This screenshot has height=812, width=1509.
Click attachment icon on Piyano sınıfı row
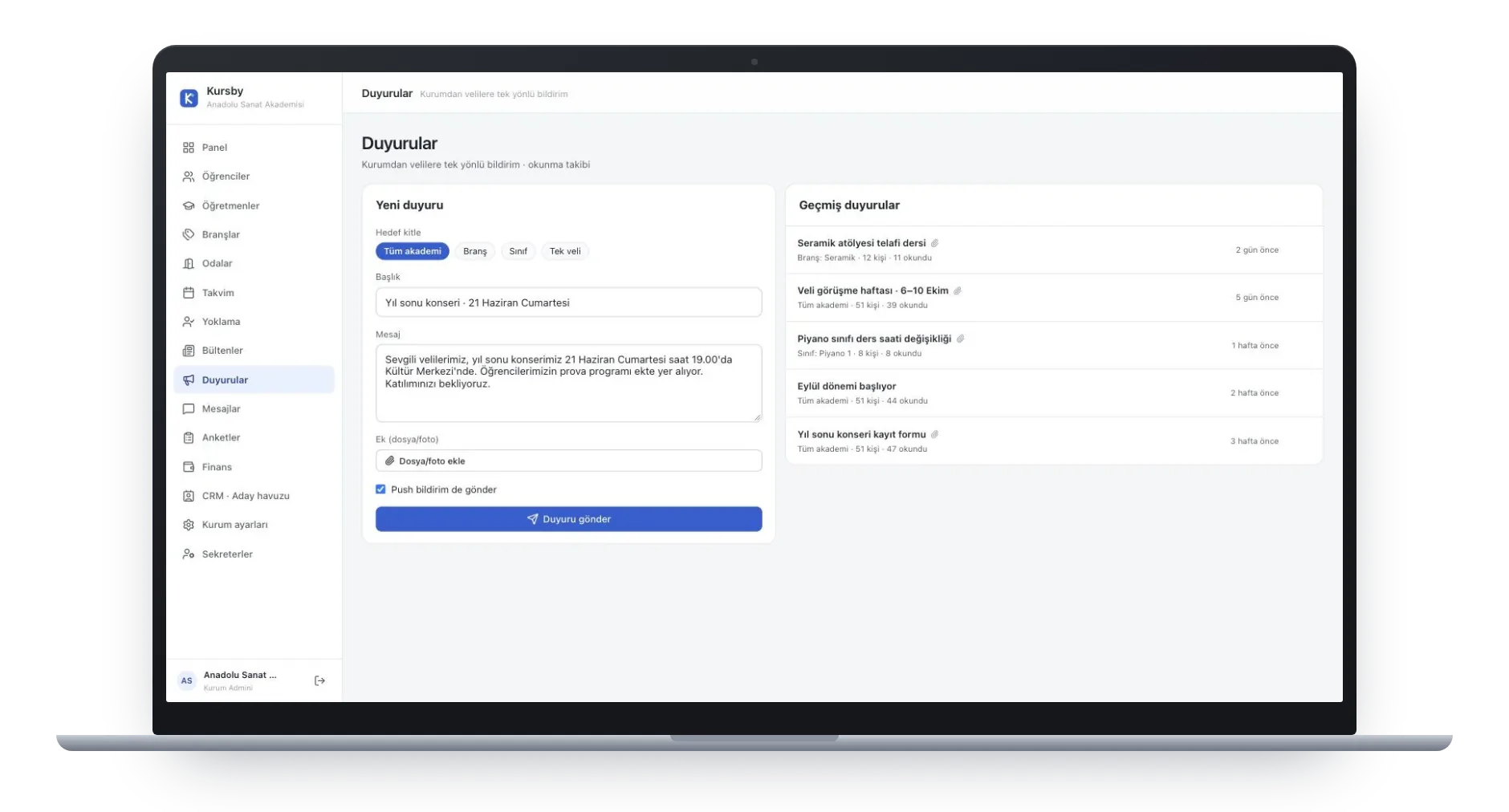(961, 339)
